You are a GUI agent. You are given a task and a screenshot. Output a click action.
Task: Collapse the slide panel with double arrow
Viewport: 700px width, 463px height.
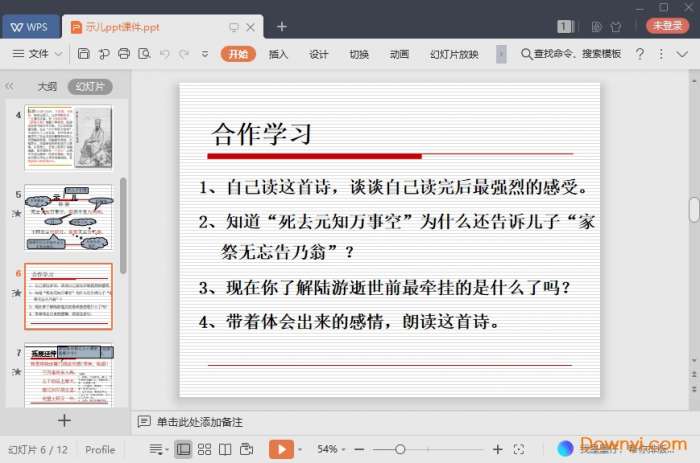tap(9, 86)
